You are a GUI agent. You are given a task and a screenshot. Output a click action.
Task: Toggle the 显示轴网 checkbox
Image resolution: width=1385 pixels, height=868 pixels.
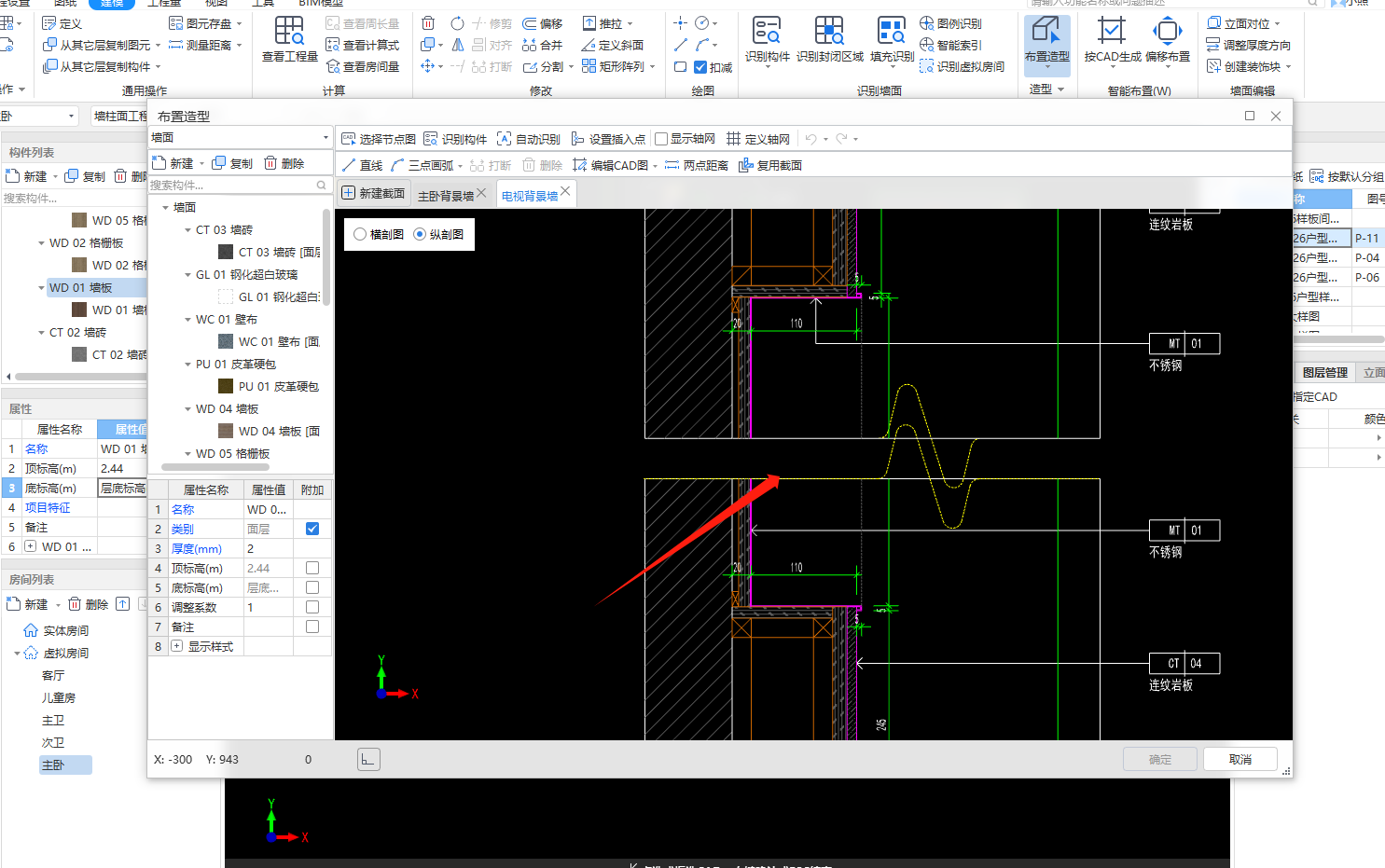click(661, 139)
